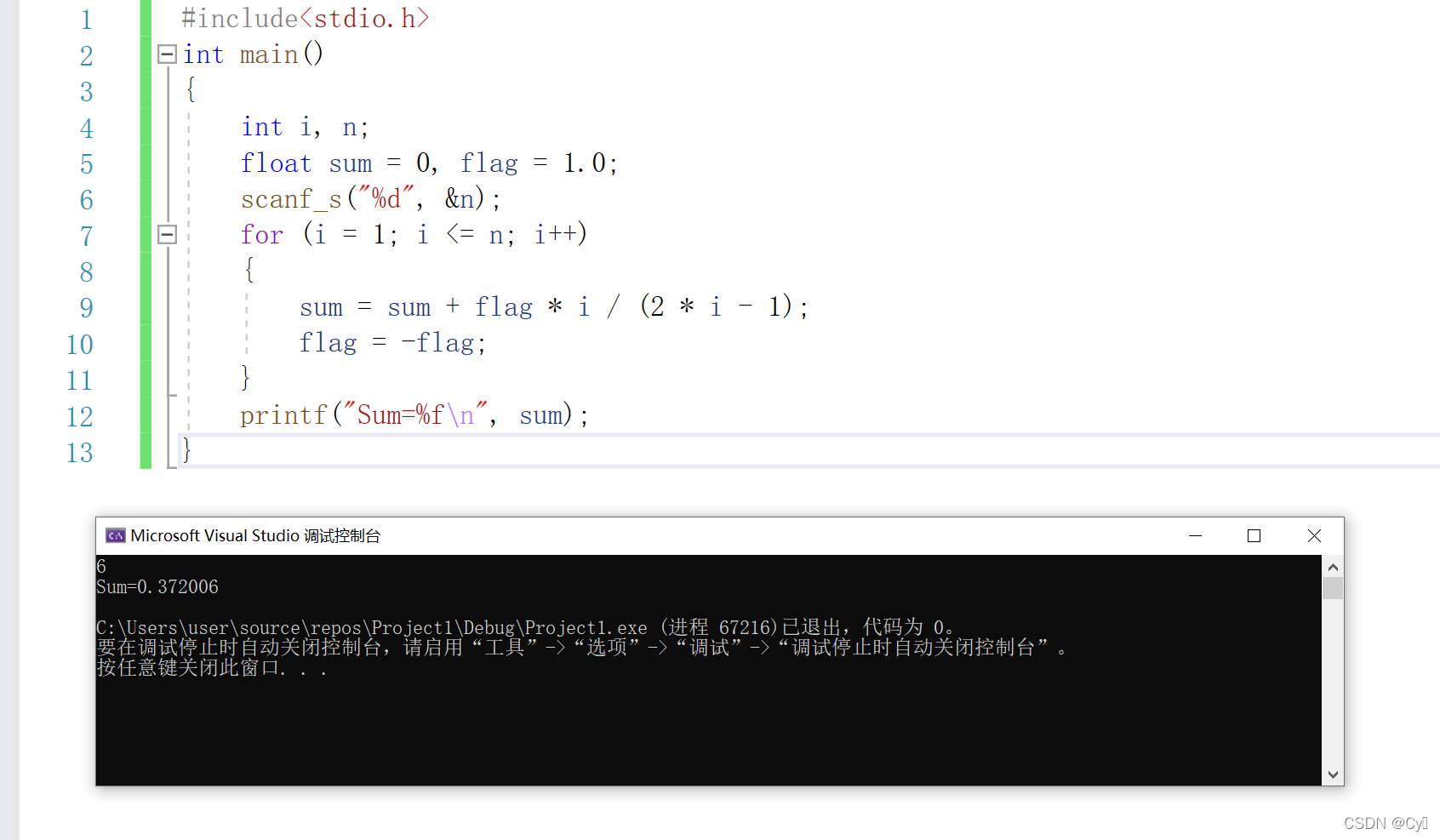Click the debug console window icon
The image size is (1440, 840).
(115, 535)
